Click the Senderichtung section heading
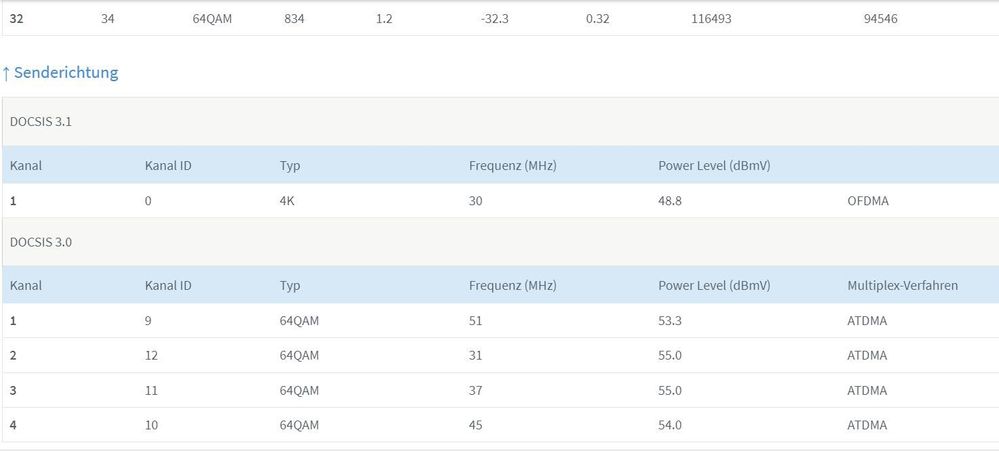999x451 pixels. pyautogui.click(x=66, y=73)
